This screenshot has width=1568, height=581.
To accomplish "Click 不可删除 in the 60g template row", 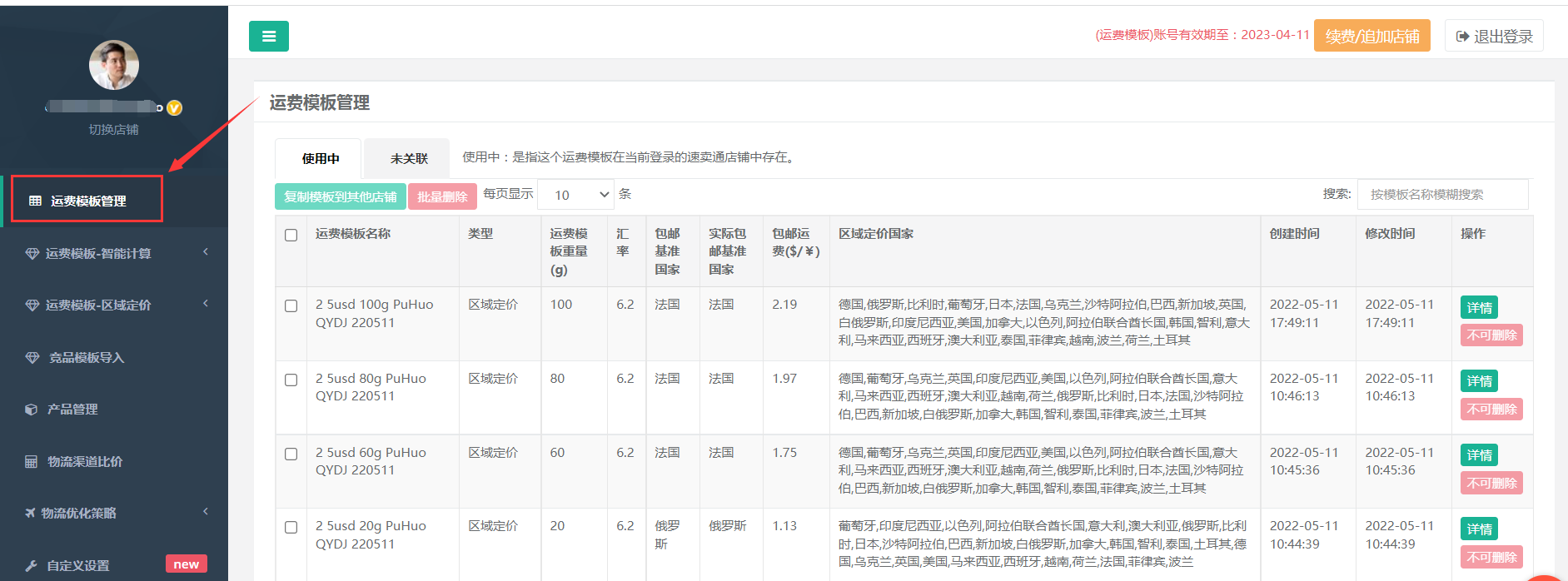I will pyautogui.click(x=1491, y=484).
